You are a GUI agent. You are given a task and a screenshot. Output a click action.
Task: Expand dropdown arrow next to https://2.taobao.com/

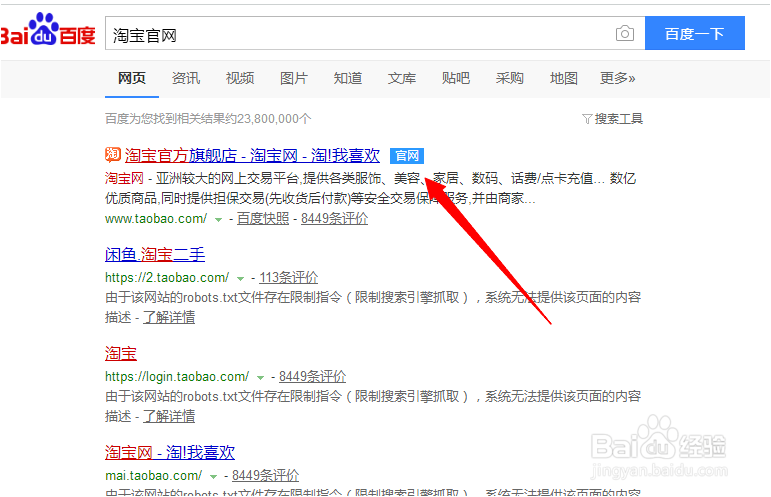[x=240, y=279]
